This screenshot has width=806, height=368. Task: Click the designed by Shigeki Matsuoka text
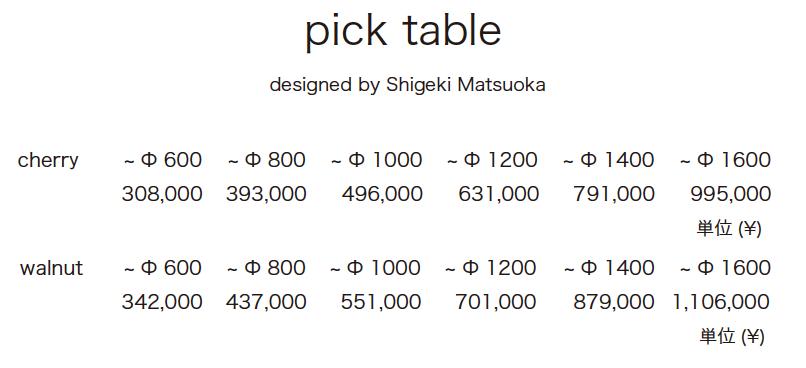tap(407, 85)
